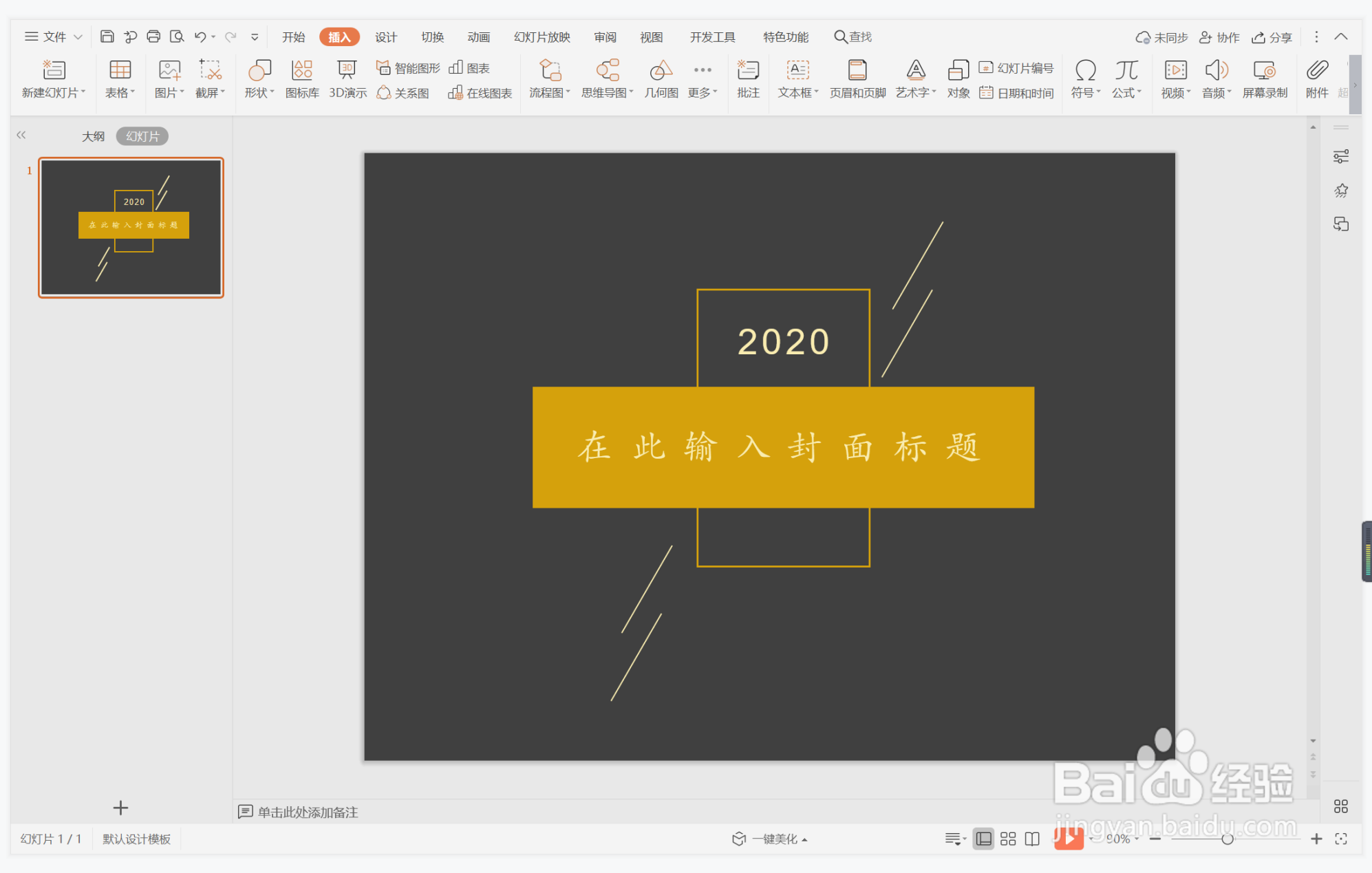
Task: Open the 图标库 icon library
Action: (302, 79)
